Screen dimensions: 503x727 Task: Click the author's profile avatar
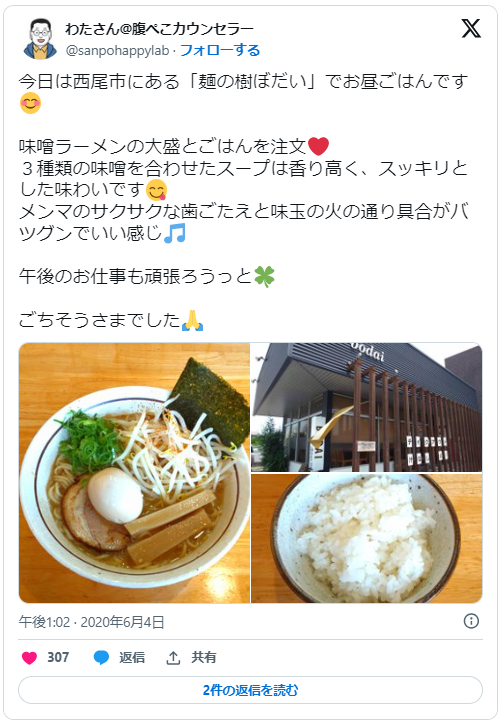[x=40, y=39]
